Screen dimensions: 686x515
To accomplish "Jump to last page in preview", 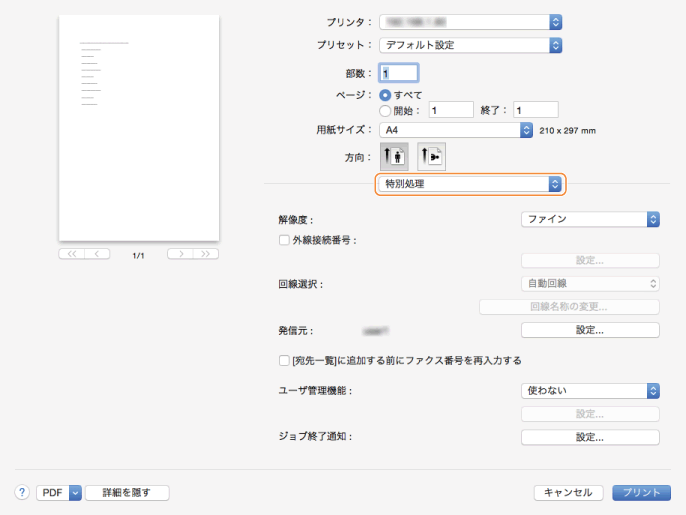I will [x=206, y=254].
